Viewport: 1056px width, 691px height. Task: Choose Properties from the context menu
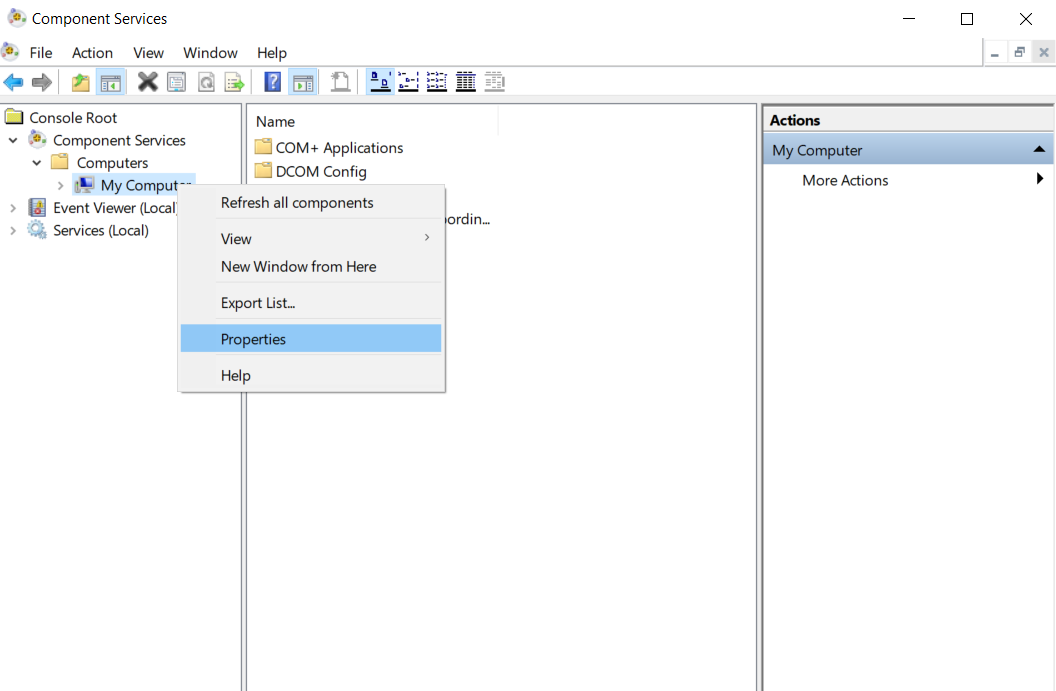click(253, 339)
